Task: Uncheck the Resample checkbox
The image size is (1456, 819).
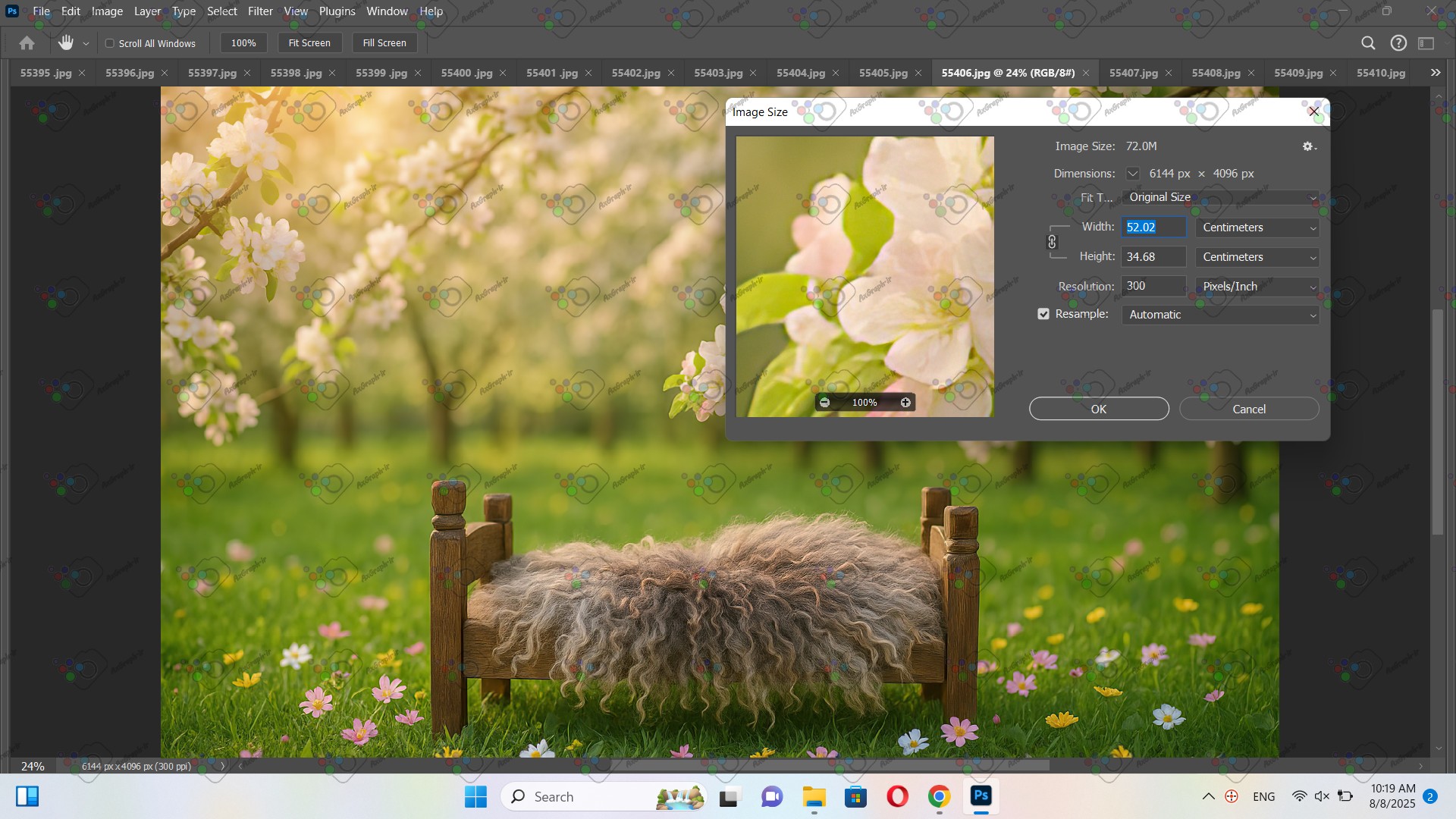Action: (x=1043, y=314)
